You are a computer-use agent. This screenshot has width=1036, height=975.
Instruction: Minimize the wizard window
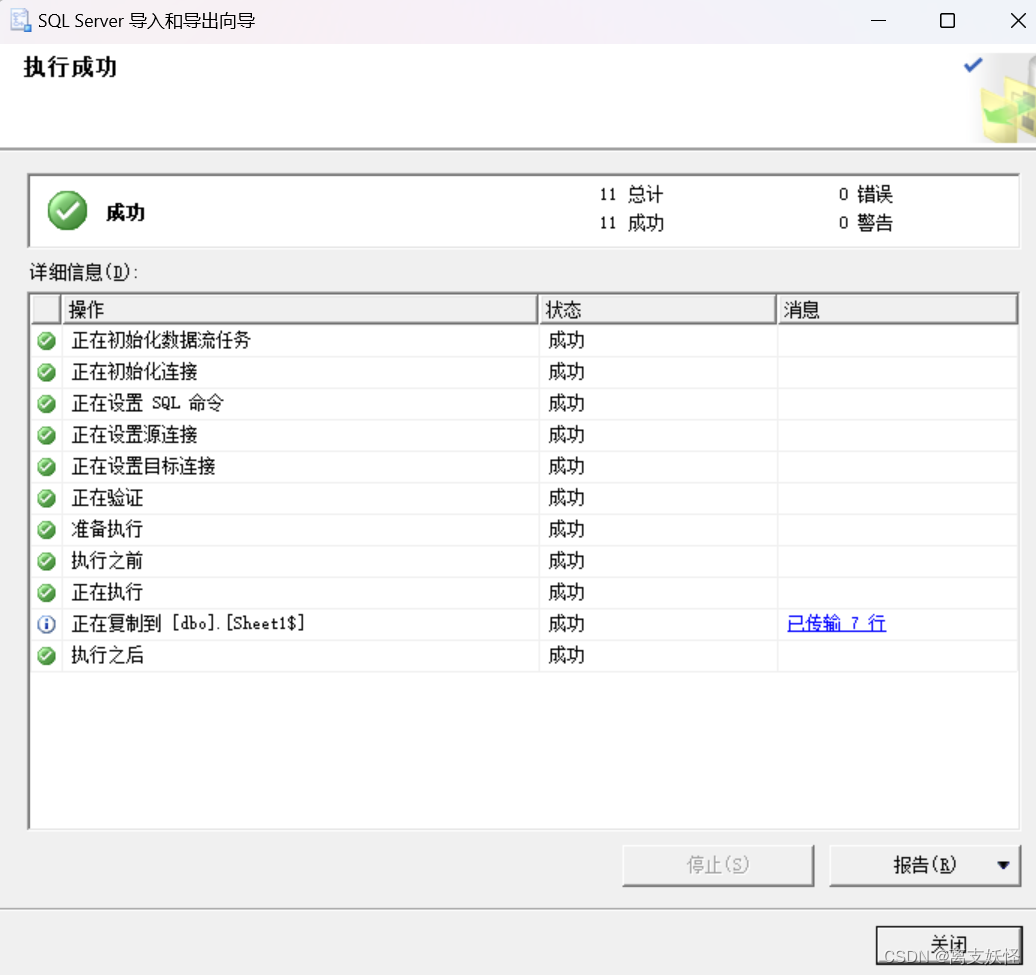point(878,20)
